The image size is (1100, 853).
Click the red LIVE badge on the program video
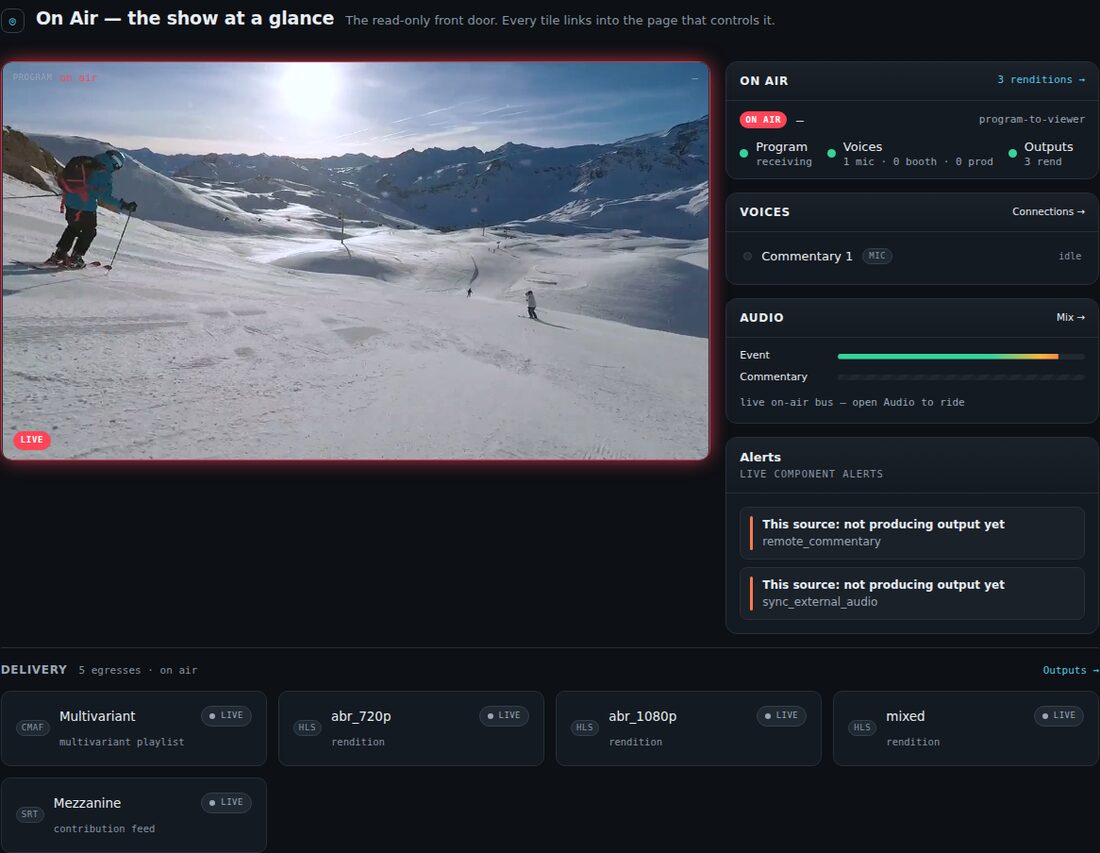click(32, 440)
